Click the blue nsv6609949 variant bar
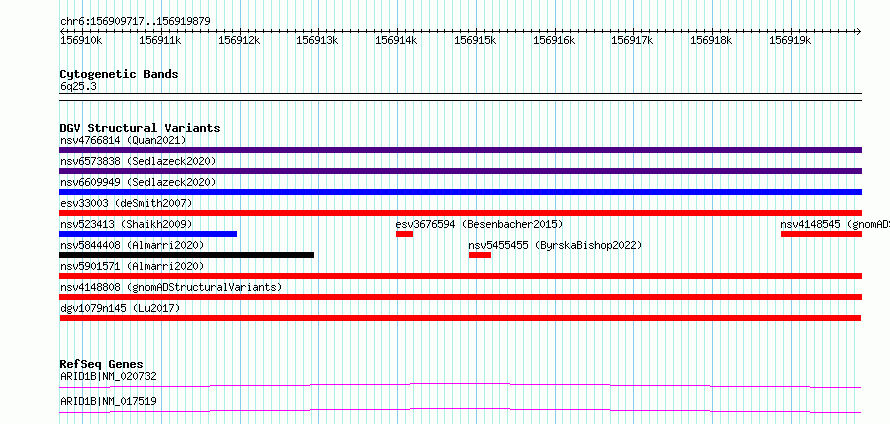 pyautogui.click(x=460, y=192)
